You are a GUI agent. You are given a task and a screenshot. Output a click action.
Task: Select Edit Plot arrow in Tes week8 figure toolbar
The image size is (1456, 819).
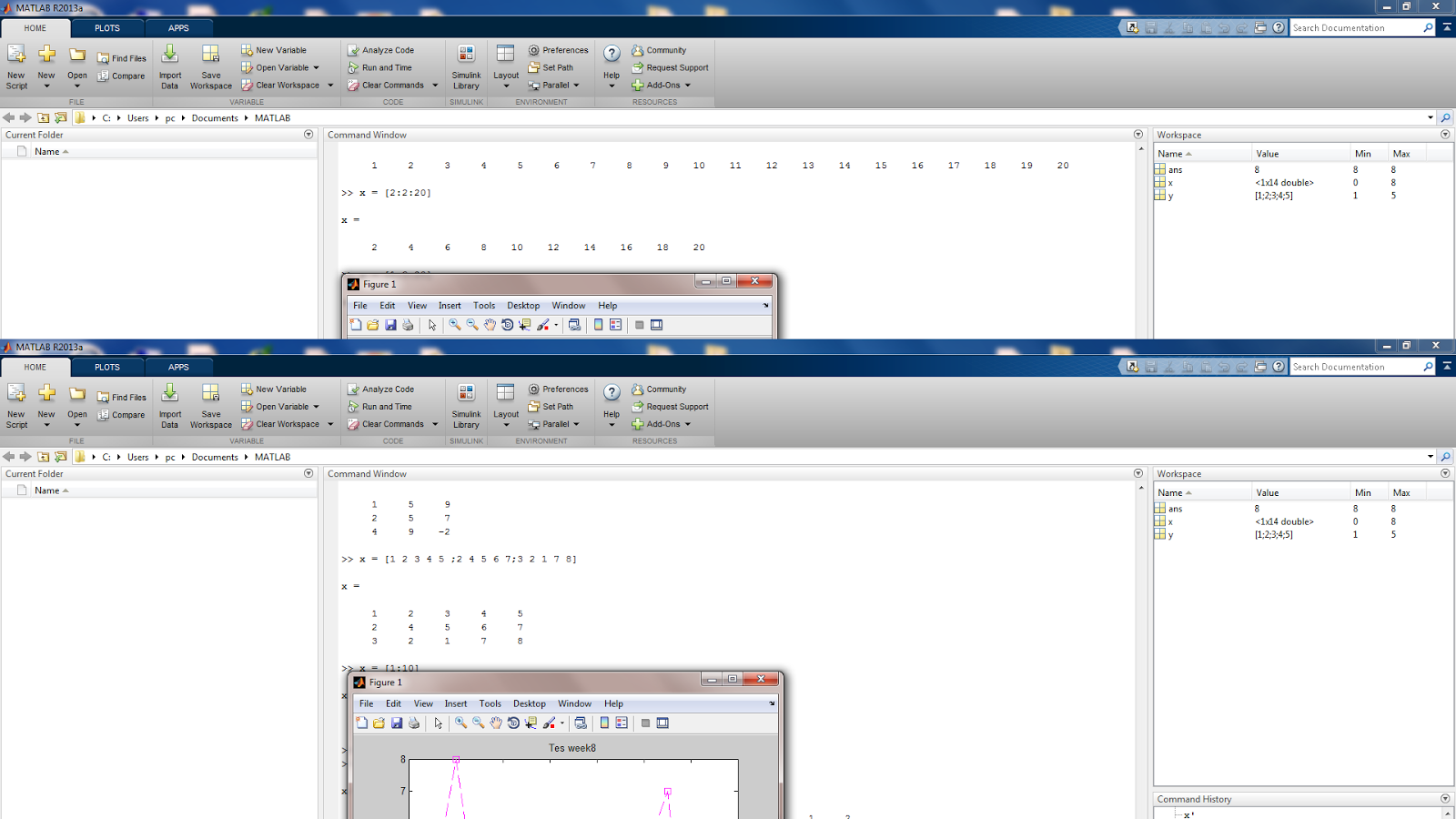click(438, 723)
